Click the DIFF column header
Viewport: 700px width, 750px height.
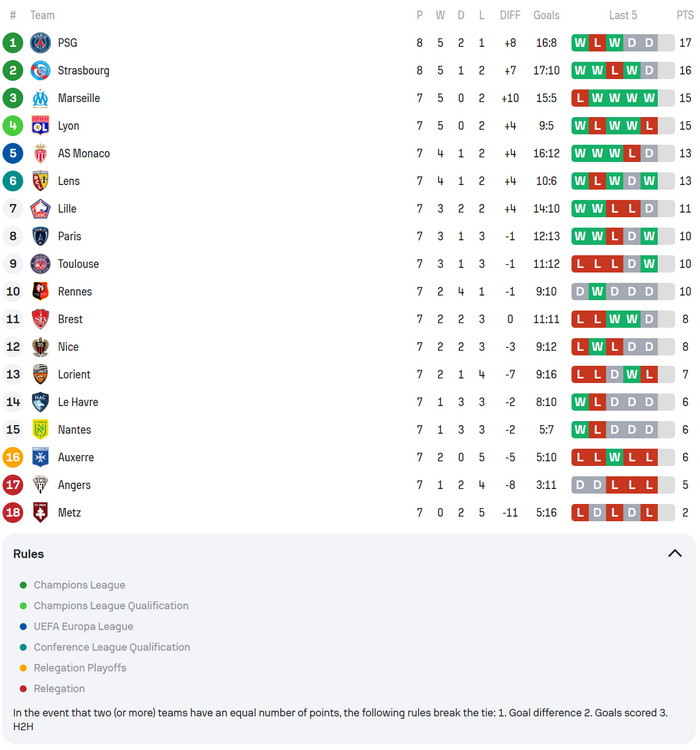click(x=510, y=15)
